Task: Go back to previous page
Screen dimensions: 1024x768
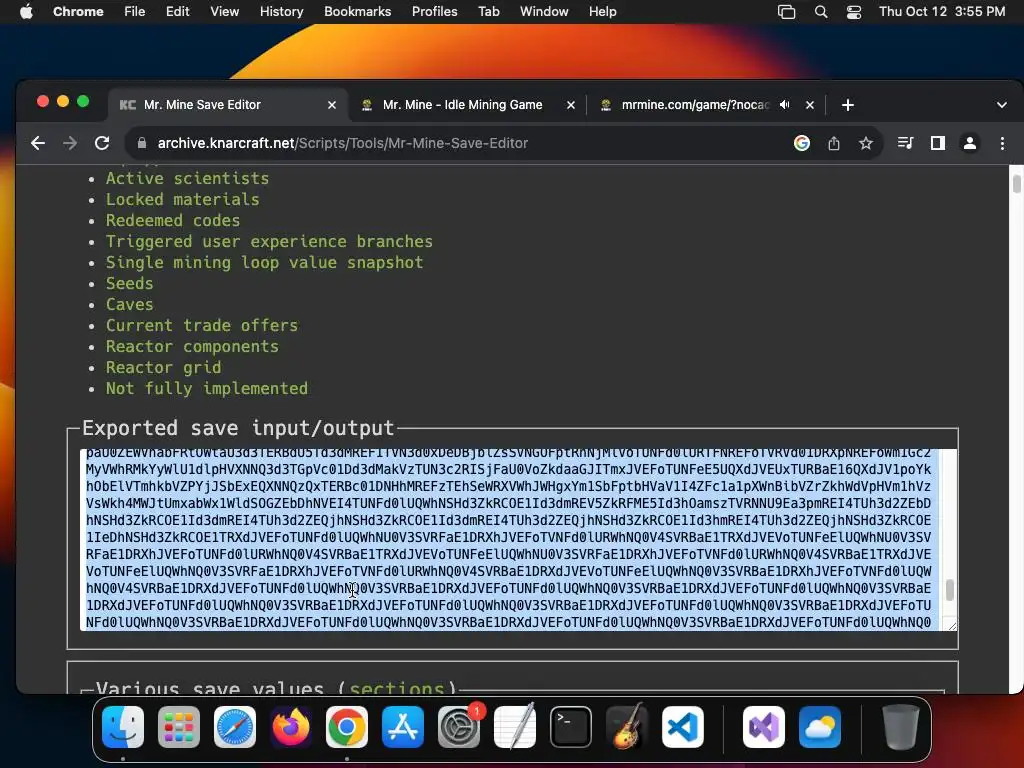Action: (x=38, y=143)
